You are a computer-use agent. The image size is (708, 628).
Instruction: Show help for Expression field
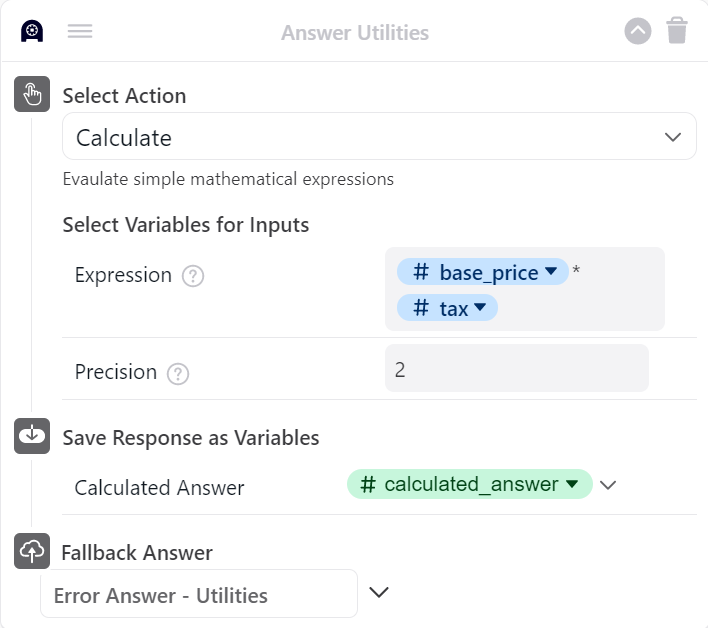[x=193, y=276]
